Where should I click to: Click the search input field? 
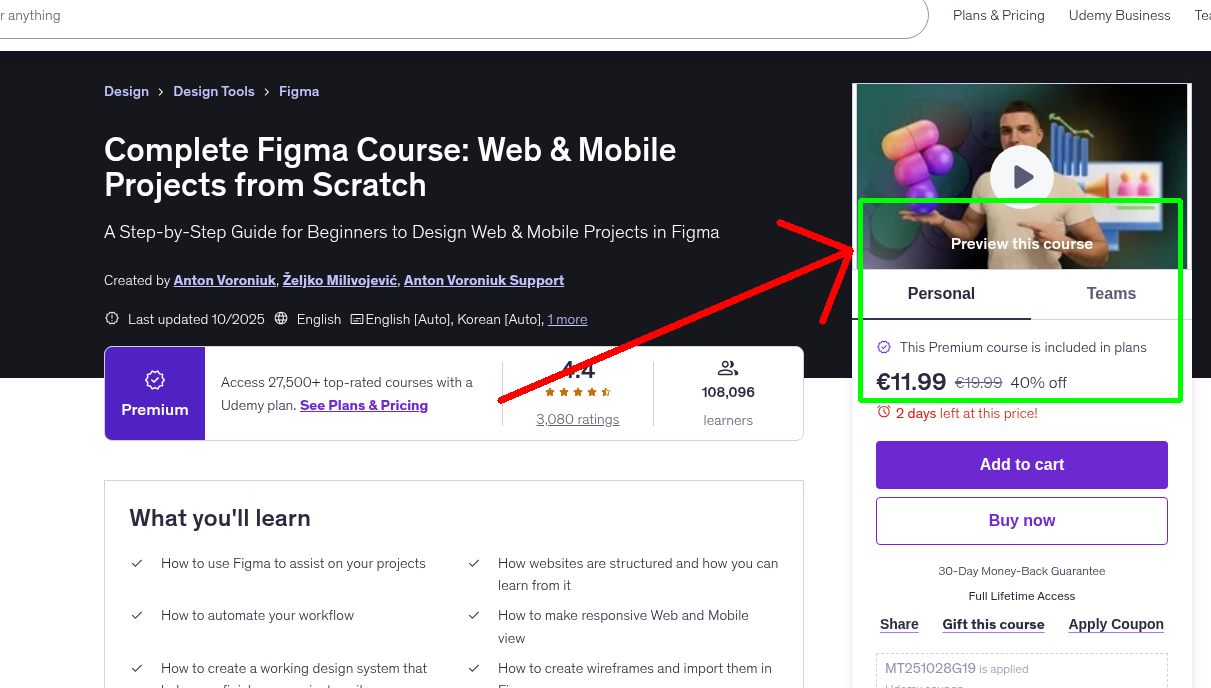(x=400, y=15)
